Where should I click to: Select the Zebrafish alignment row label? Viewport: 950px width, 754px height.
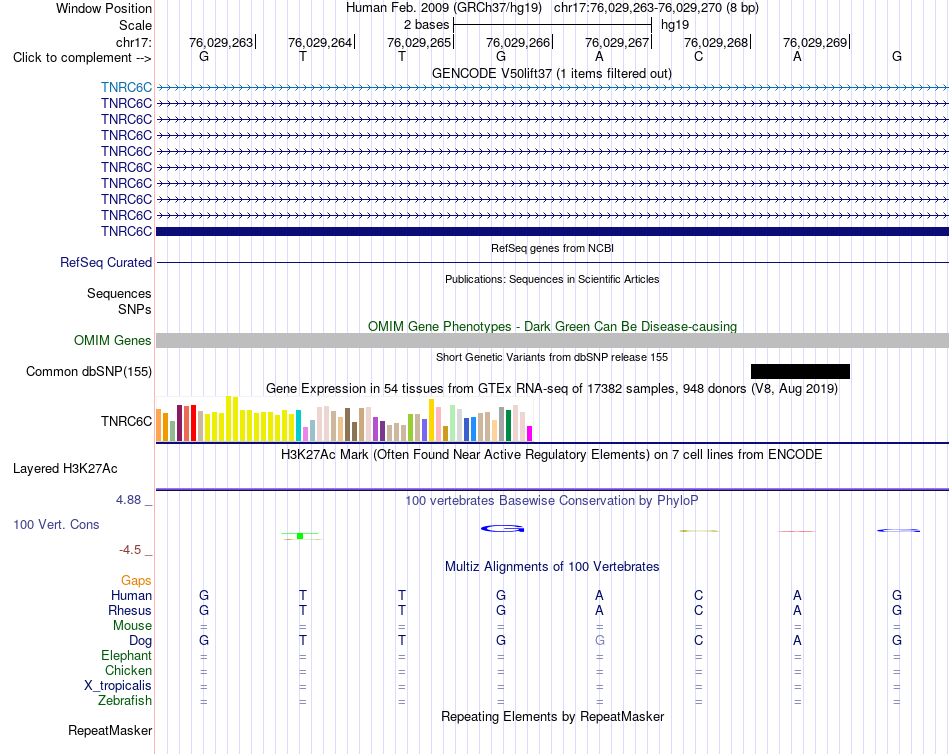125,701
